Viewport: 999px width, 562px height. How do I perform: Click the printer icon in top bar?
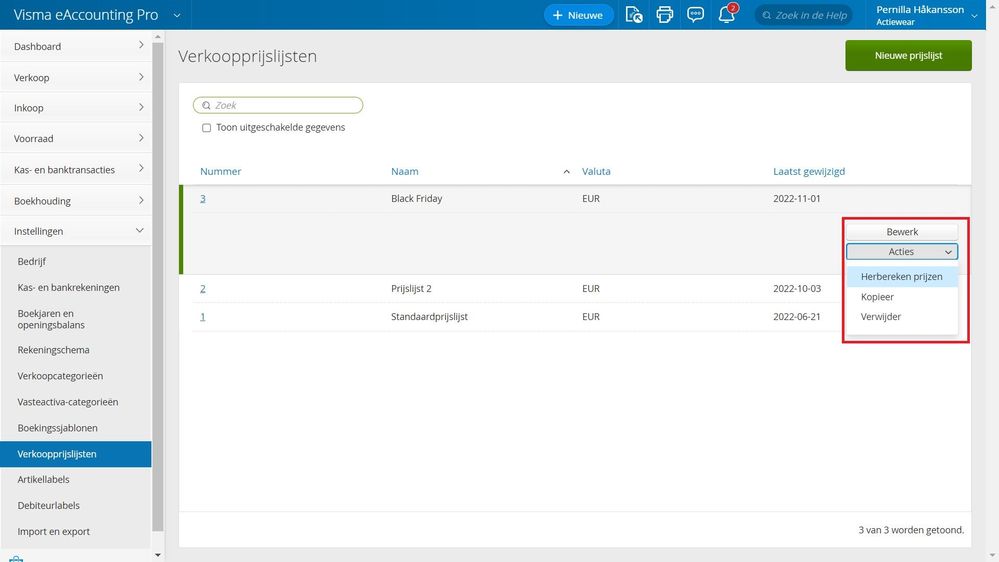664,15
